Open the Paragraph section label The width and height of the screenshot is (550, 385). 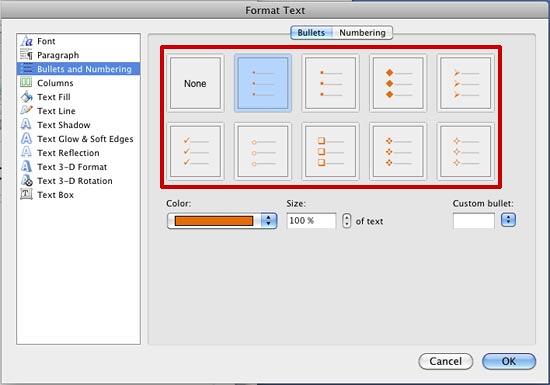pyautogui.click(x=58, y=55)
